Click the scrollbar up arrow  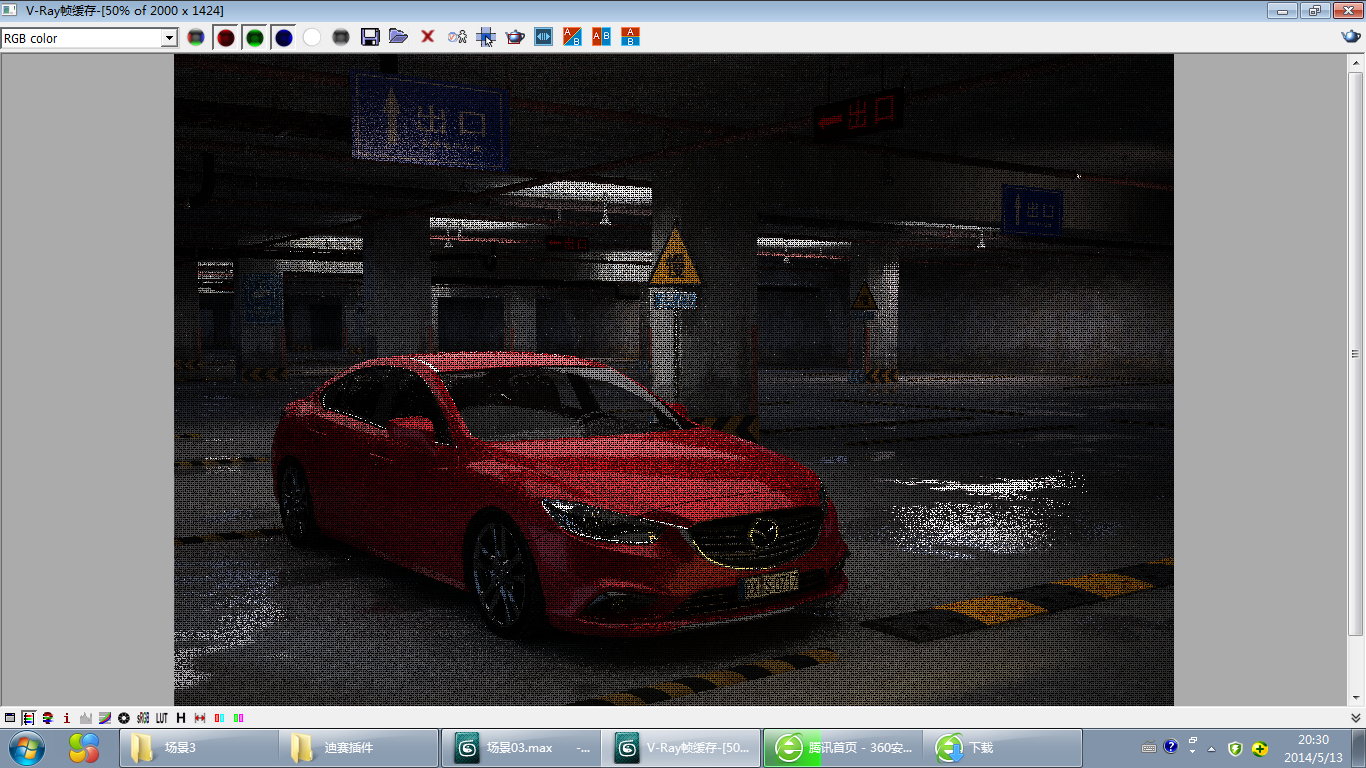coord(1356,62)
